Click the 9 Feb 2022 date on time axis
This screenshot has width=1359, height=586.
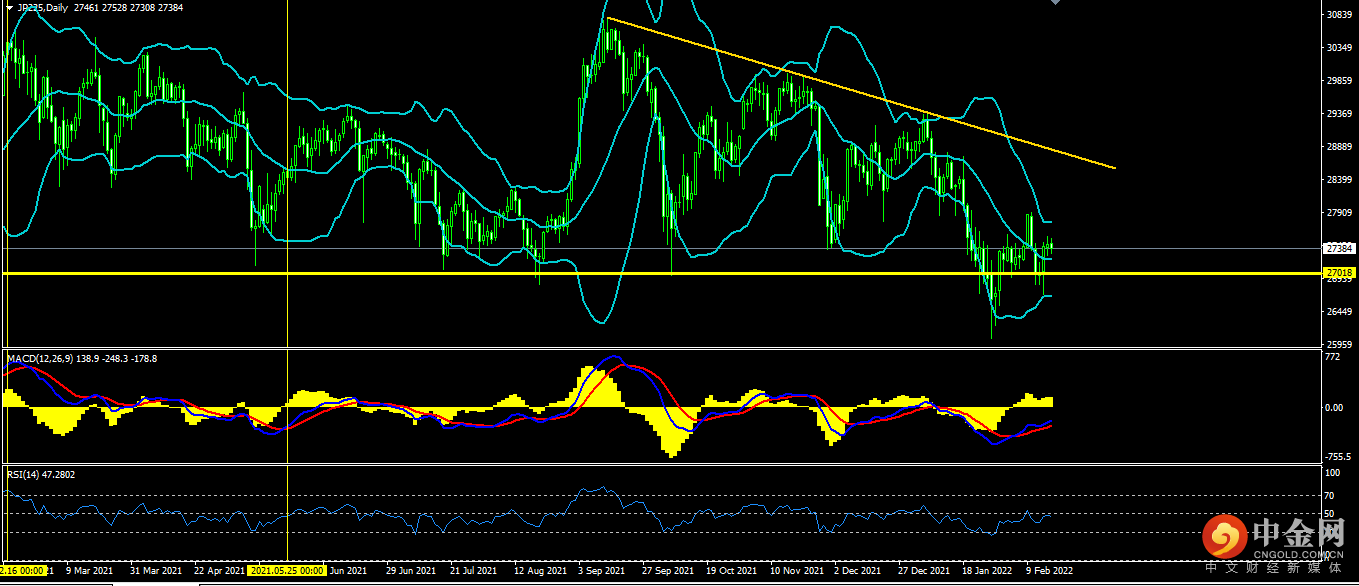pos(1049,570)
